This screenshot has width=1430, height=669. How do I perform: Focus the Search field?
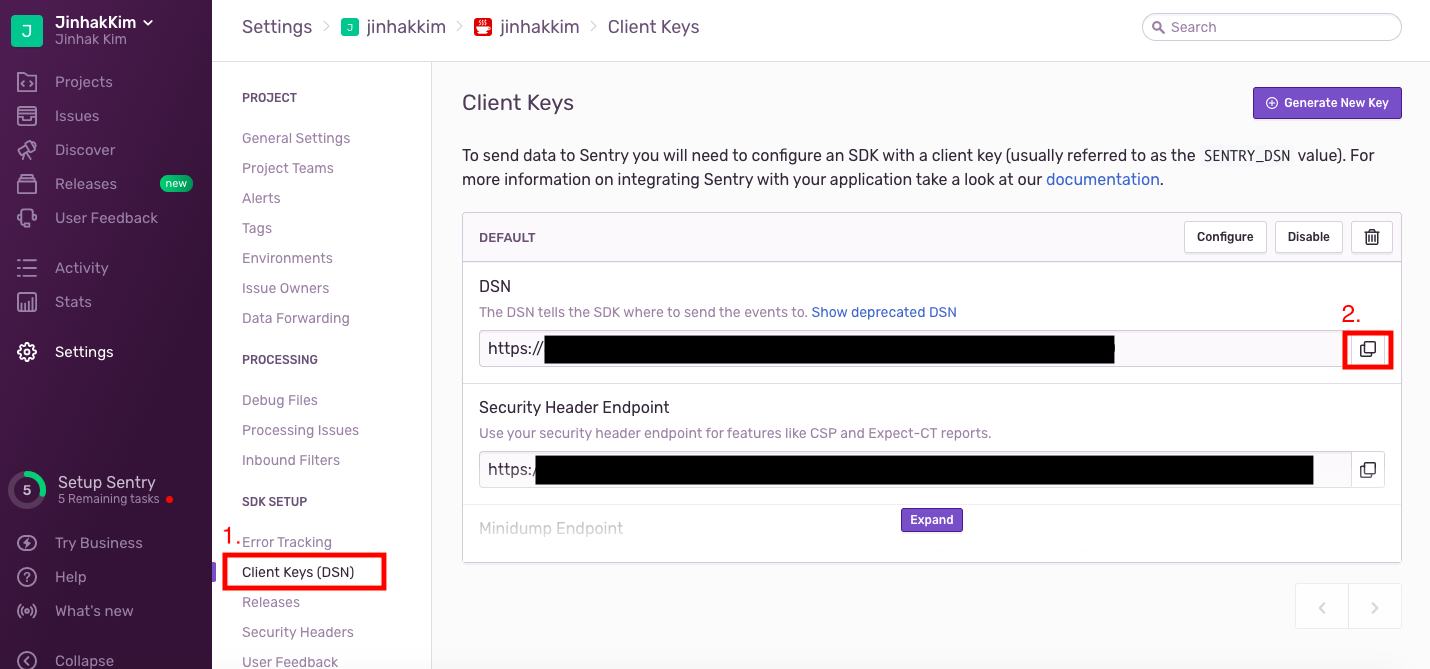coord(1271,27)
